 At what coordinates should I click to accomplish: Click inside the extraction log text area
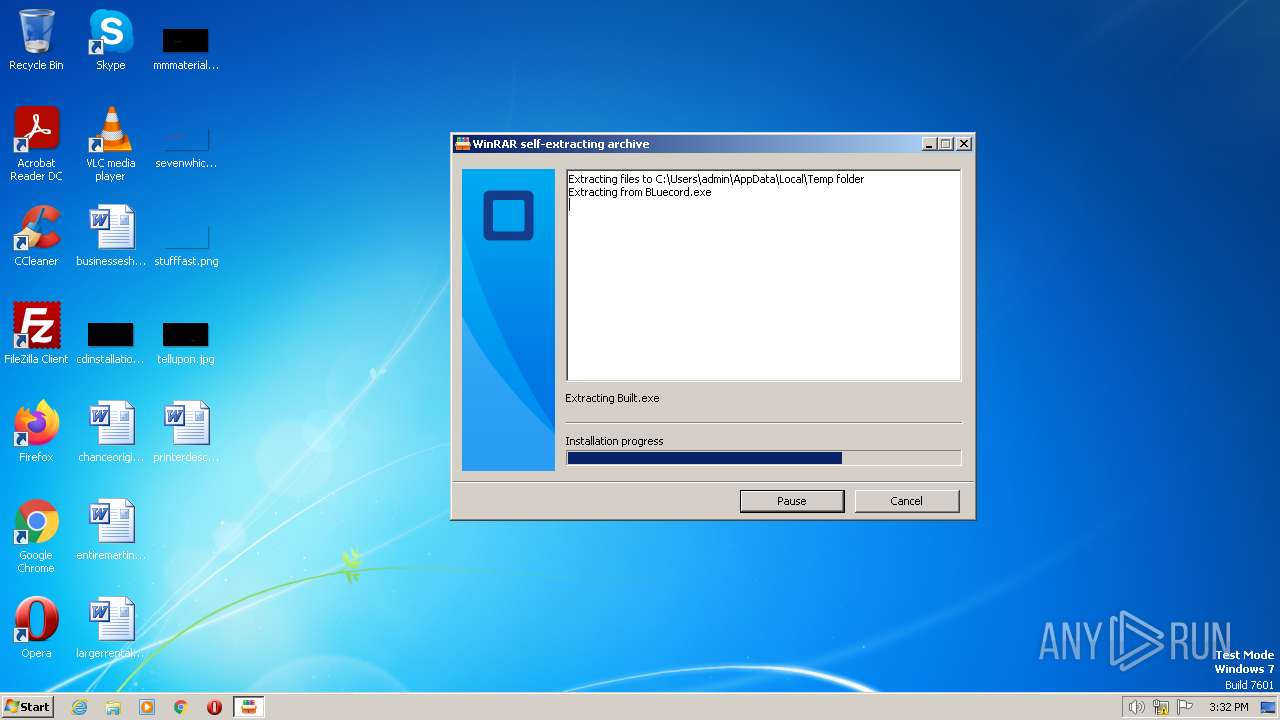(x=764, y=275)
